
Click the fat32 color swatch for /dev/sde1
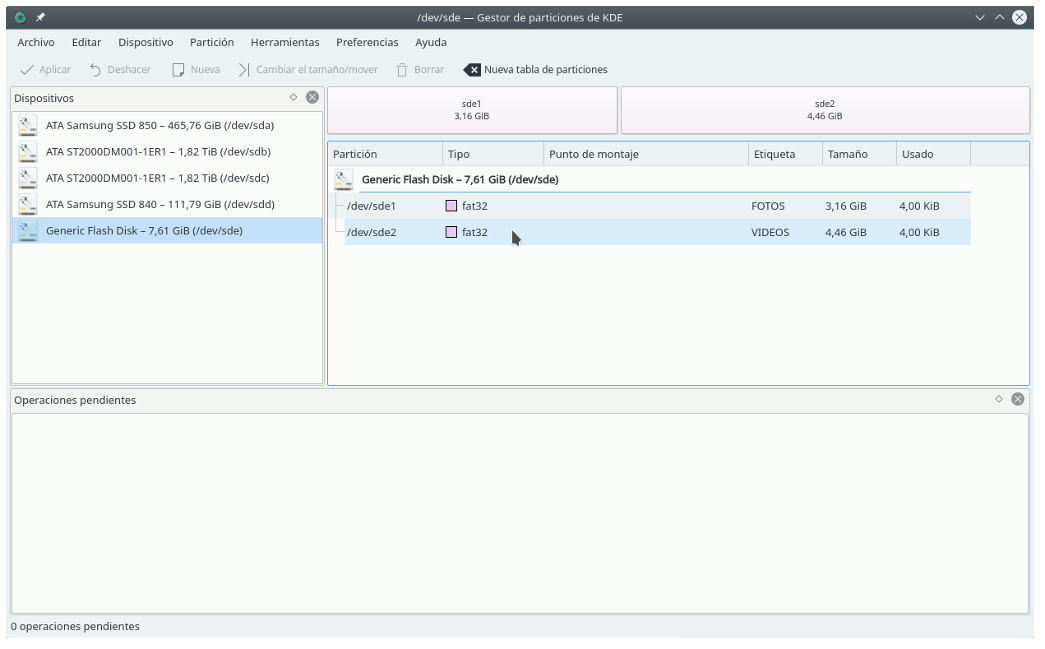click(451, 206)
